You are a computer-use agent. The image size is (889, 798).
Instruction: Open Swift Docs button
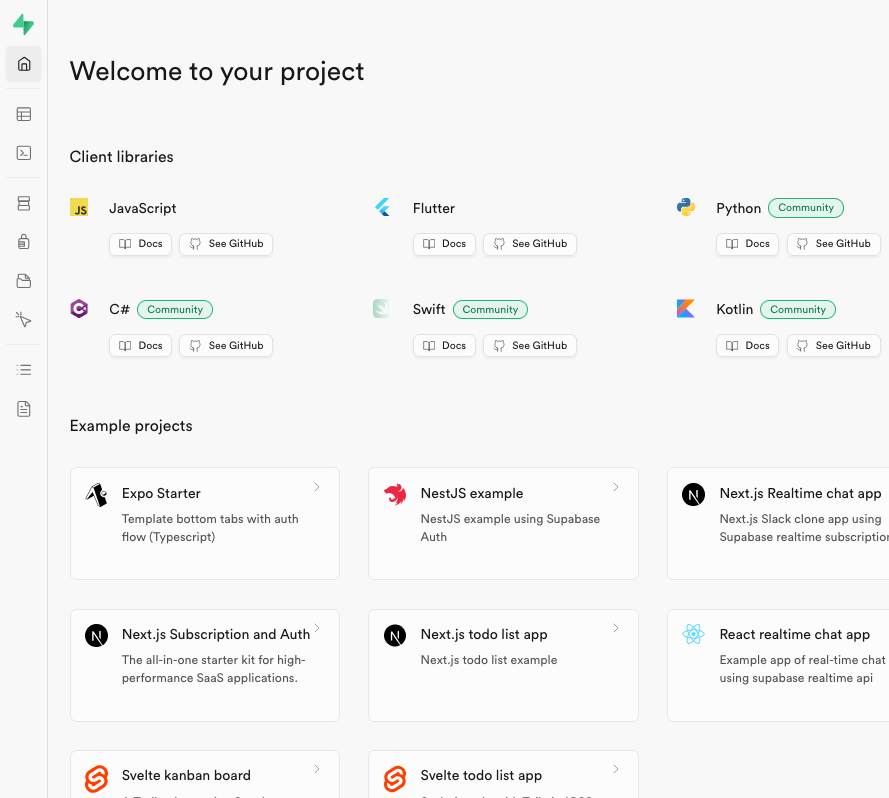click(444, 346)
